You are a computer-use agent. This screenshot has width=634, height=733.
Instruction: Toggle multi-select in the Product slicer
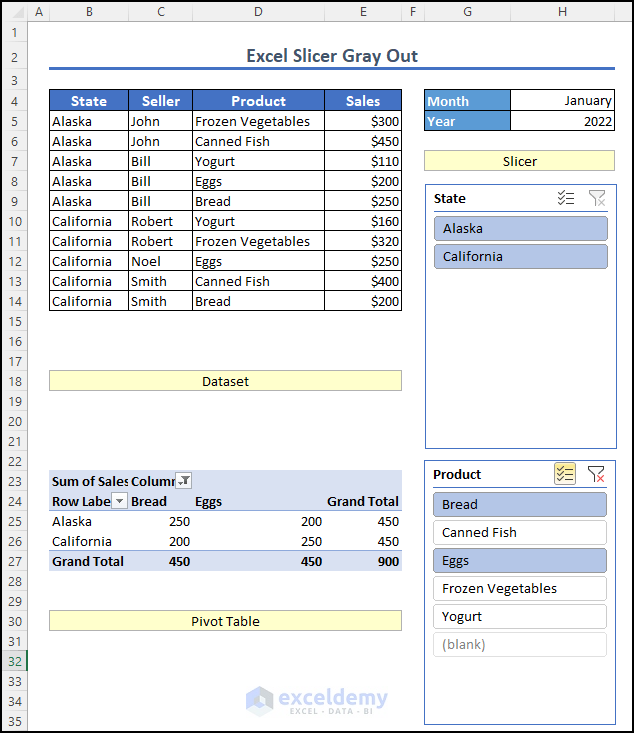(565, 474)
